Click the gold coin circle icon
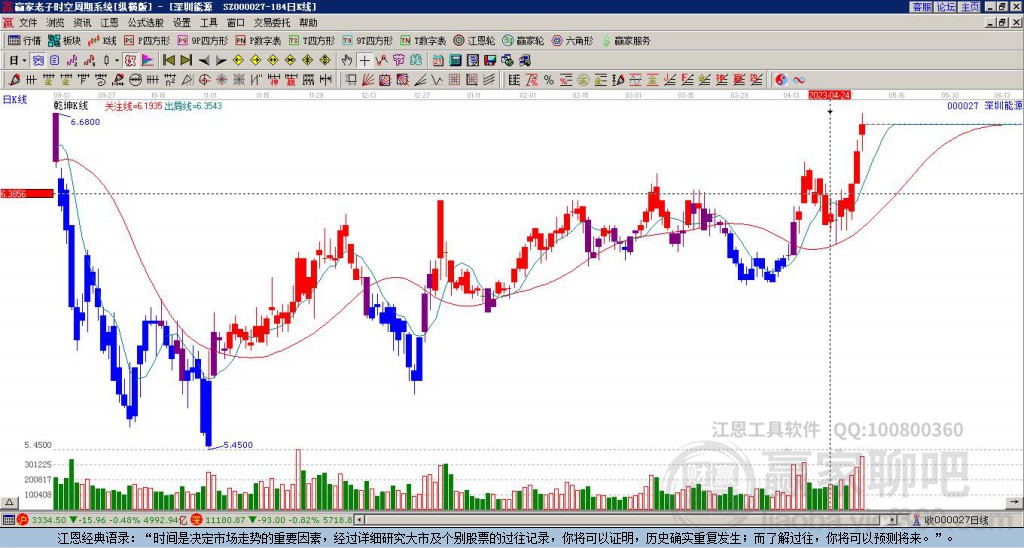Image resolution: width=1024 pixels, height=548 pixels. pos(583,80)
